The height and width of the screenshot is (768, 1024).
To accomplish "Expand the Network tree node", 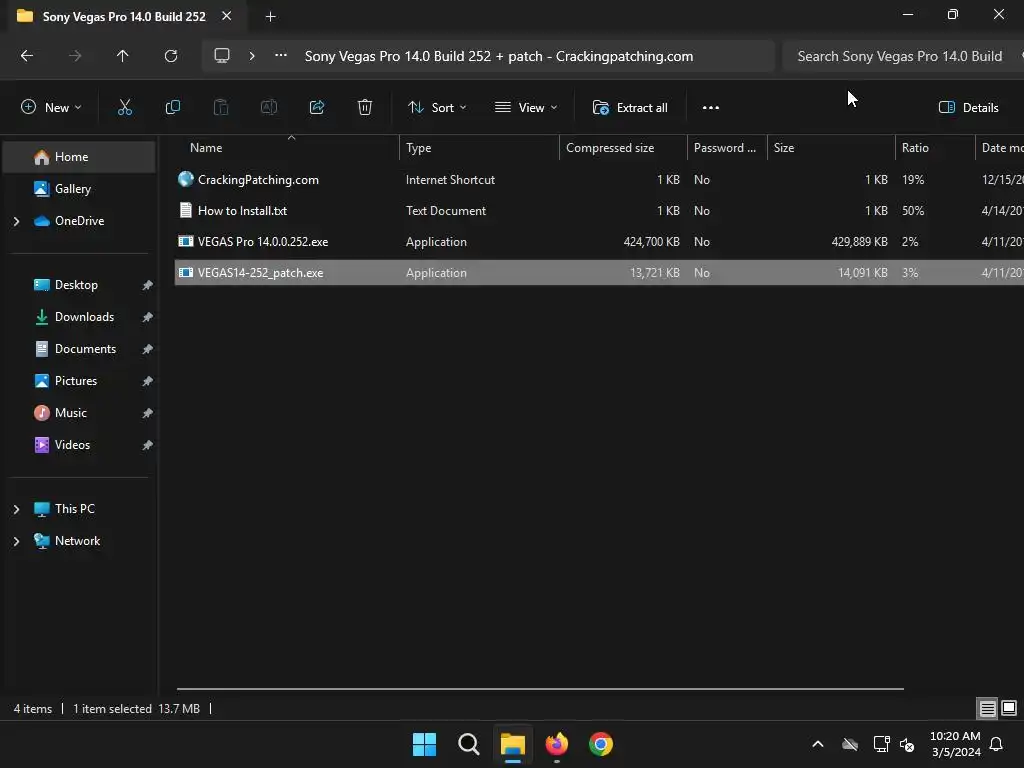I will click(x=16, y=541).
